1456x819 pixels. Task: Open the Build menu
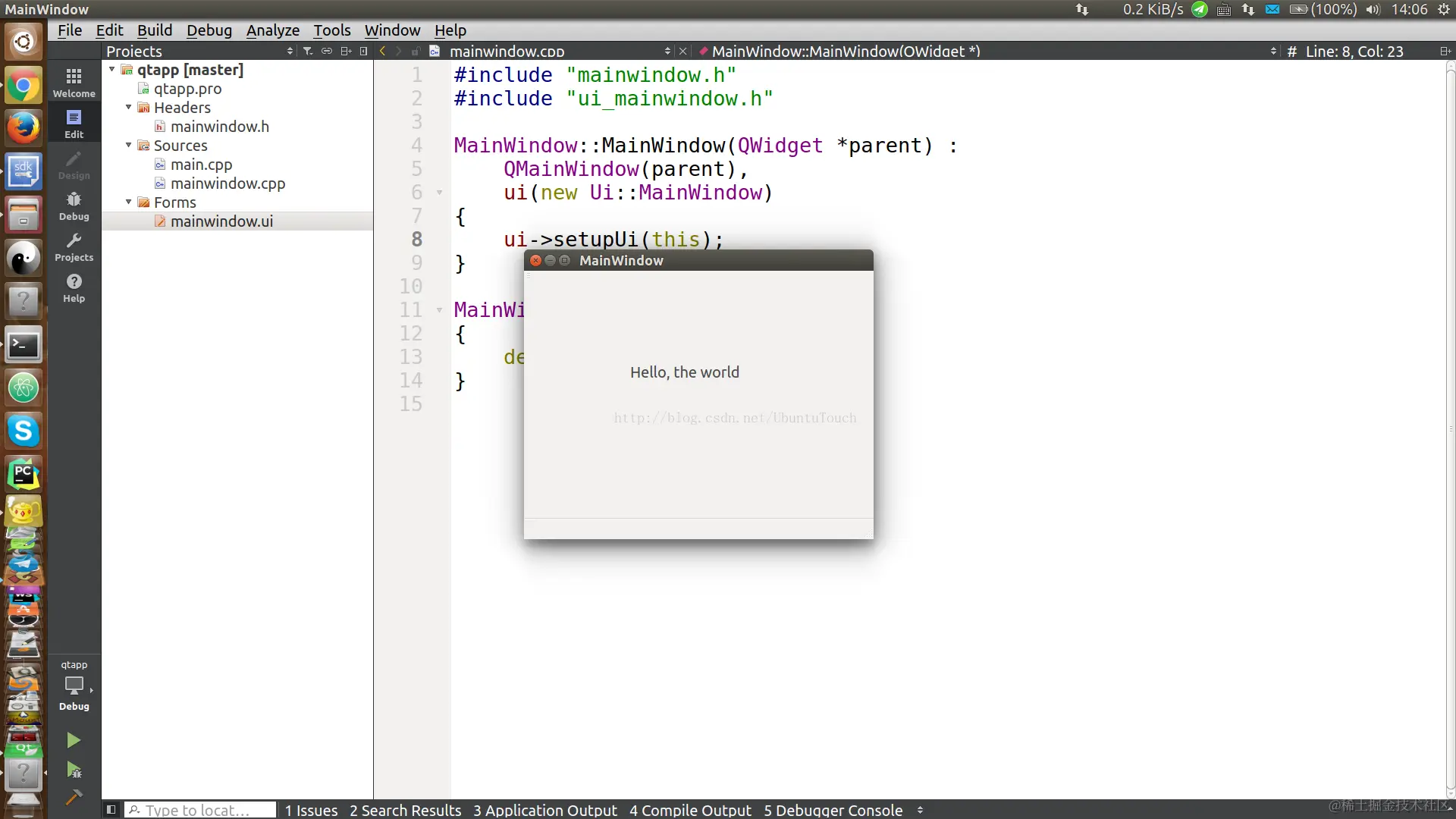point(155,30)
